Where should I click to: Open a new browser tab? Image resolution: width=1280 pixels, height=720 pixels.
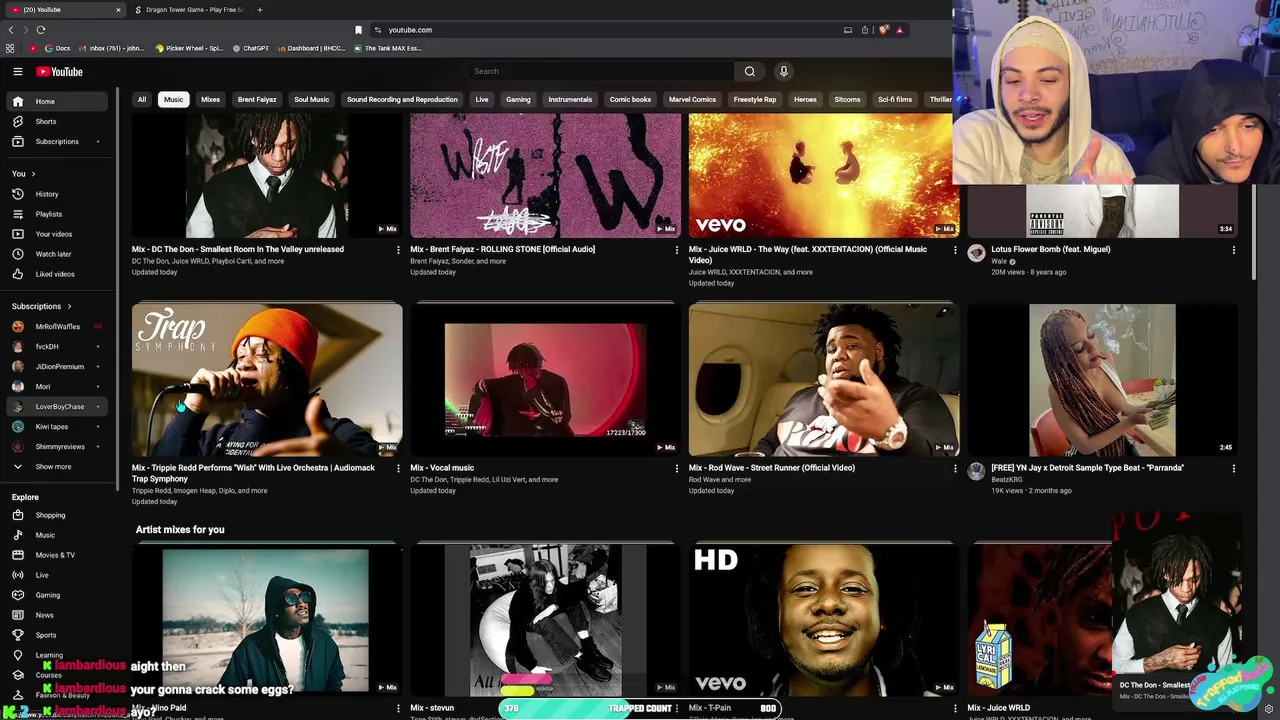click(260, 10)
